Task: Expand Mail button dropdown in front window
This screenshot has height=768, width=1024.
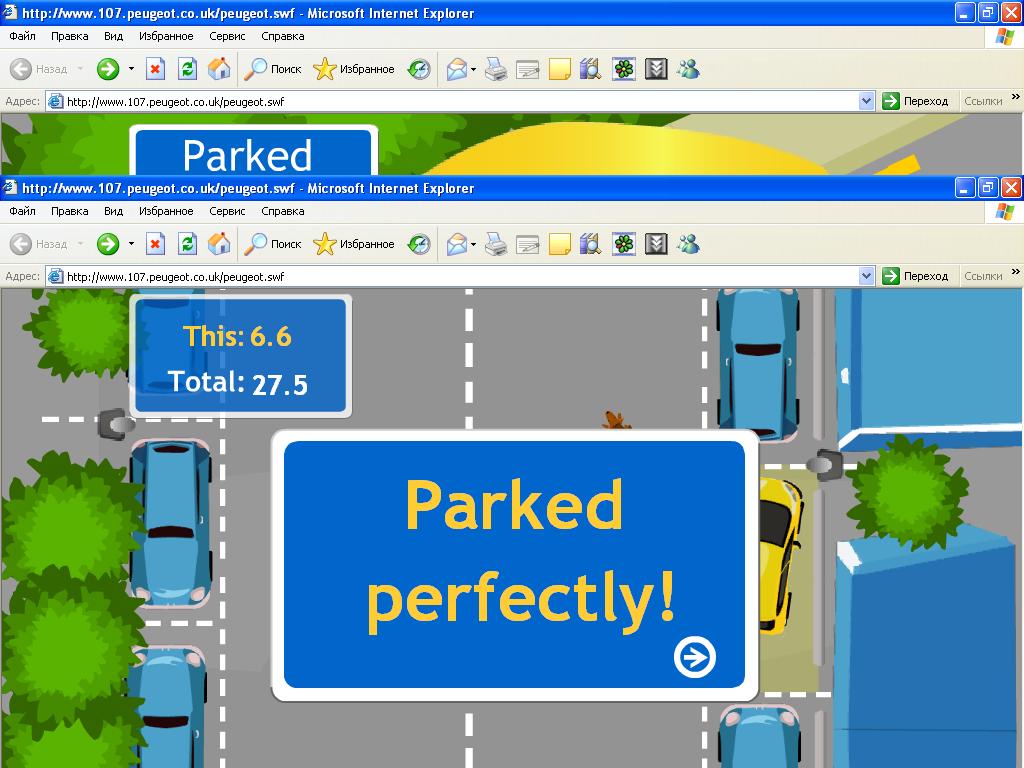Action: [474, 244]
